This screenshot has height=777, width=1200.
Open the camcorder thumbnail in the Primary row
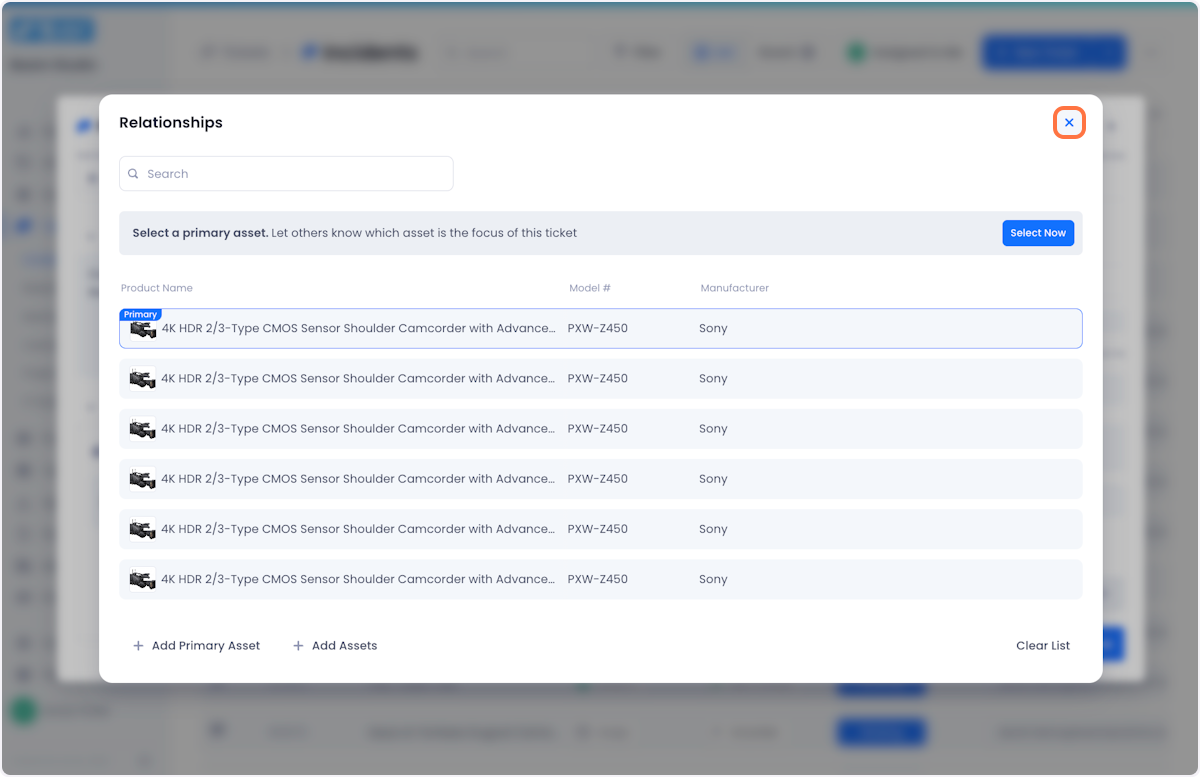click(x=143, y=329)
